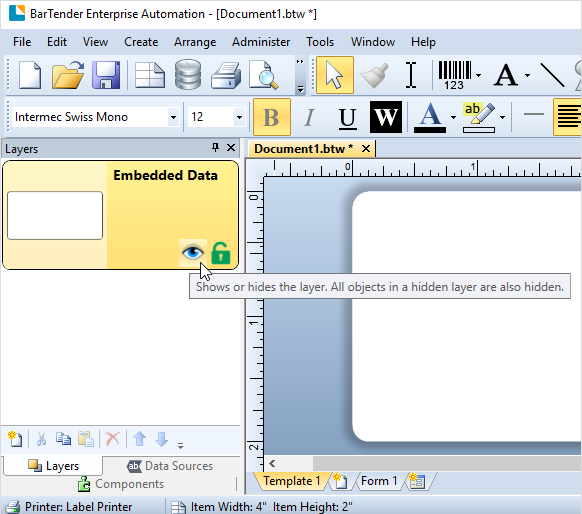582x514 pixels.
Task: Click the Embedded Data layer thumbnail
Action: point(55,215)
